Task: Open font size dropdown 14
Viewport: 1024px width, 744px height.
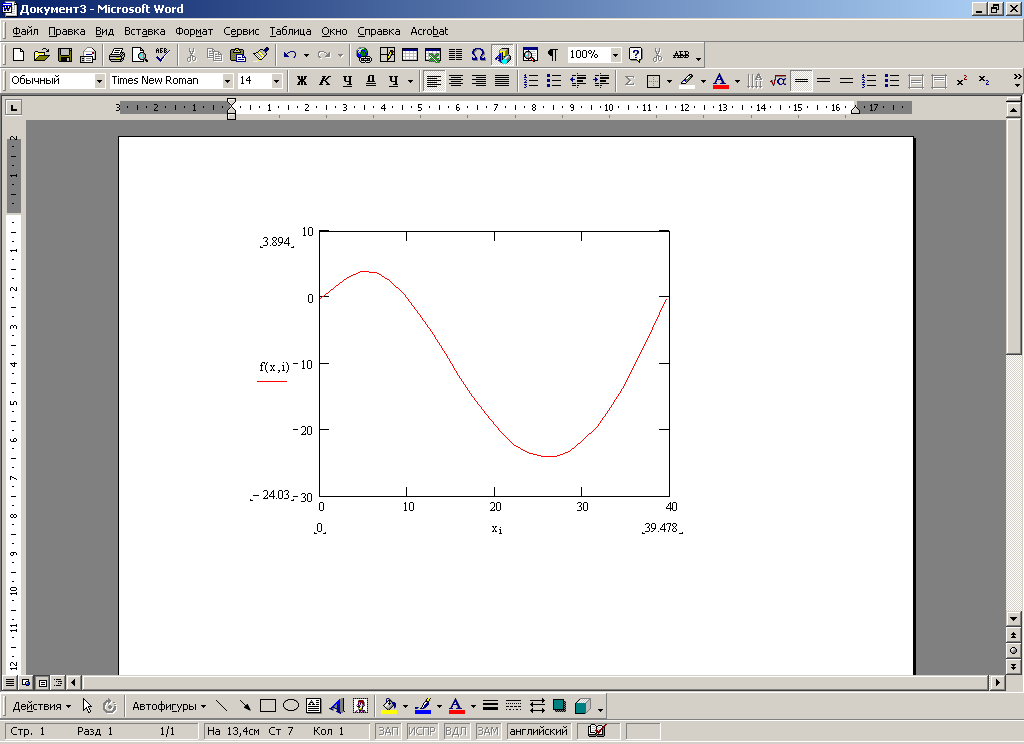Action: (276, 80)
